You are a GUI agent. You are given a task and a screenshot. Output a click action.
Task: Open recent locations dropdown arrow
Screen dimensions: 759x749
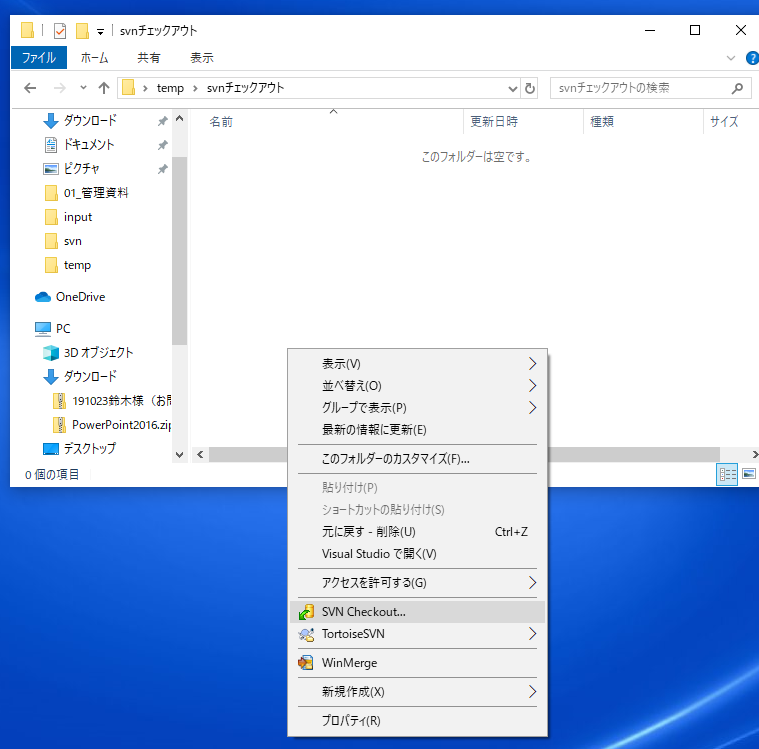pyautogui.click(x=83, y=88)
